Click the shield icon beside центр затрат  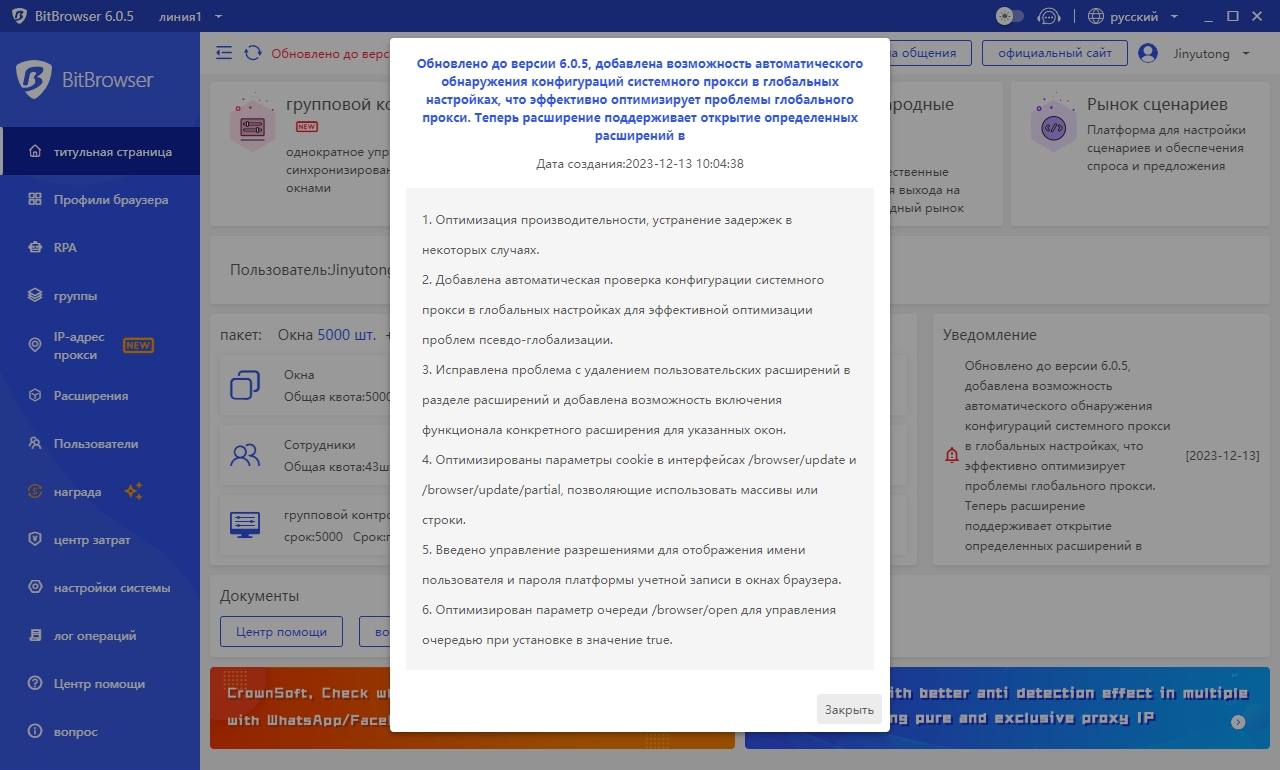[35, 540]
